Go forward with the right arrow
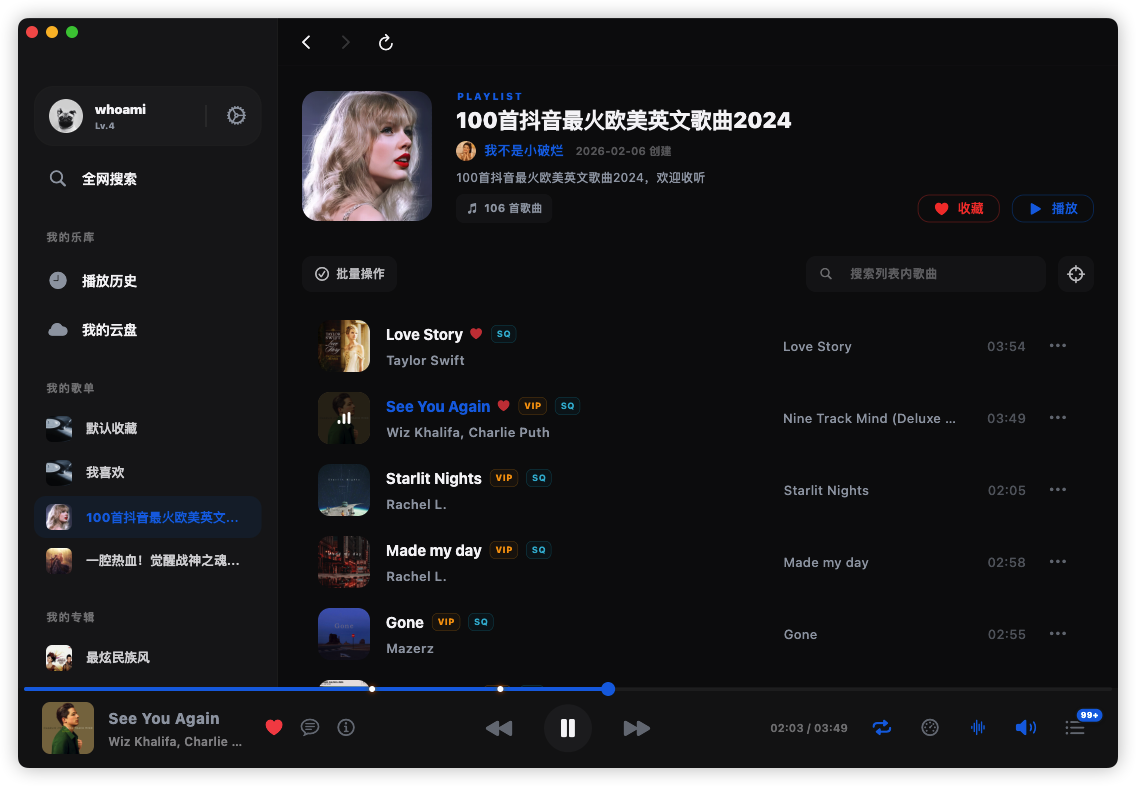 (346, 42)
